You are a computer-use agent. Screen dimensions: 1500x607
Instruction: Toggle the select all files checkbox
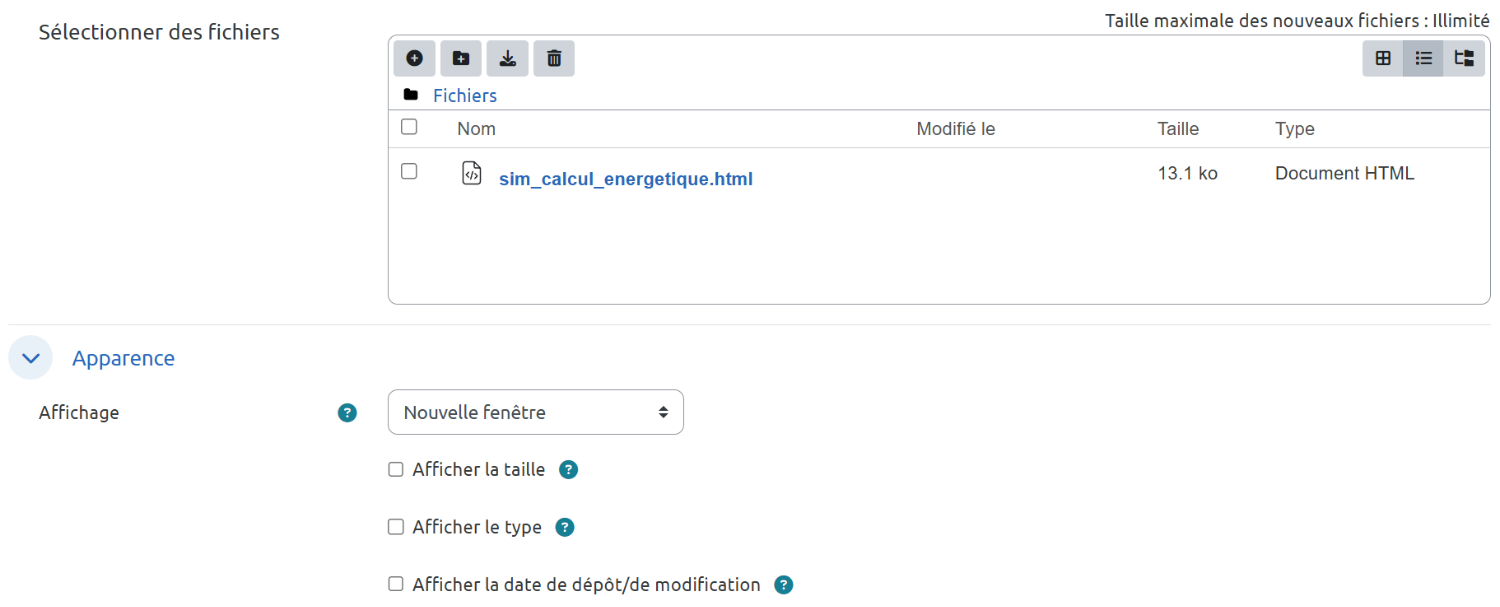(x=409, y=127)
